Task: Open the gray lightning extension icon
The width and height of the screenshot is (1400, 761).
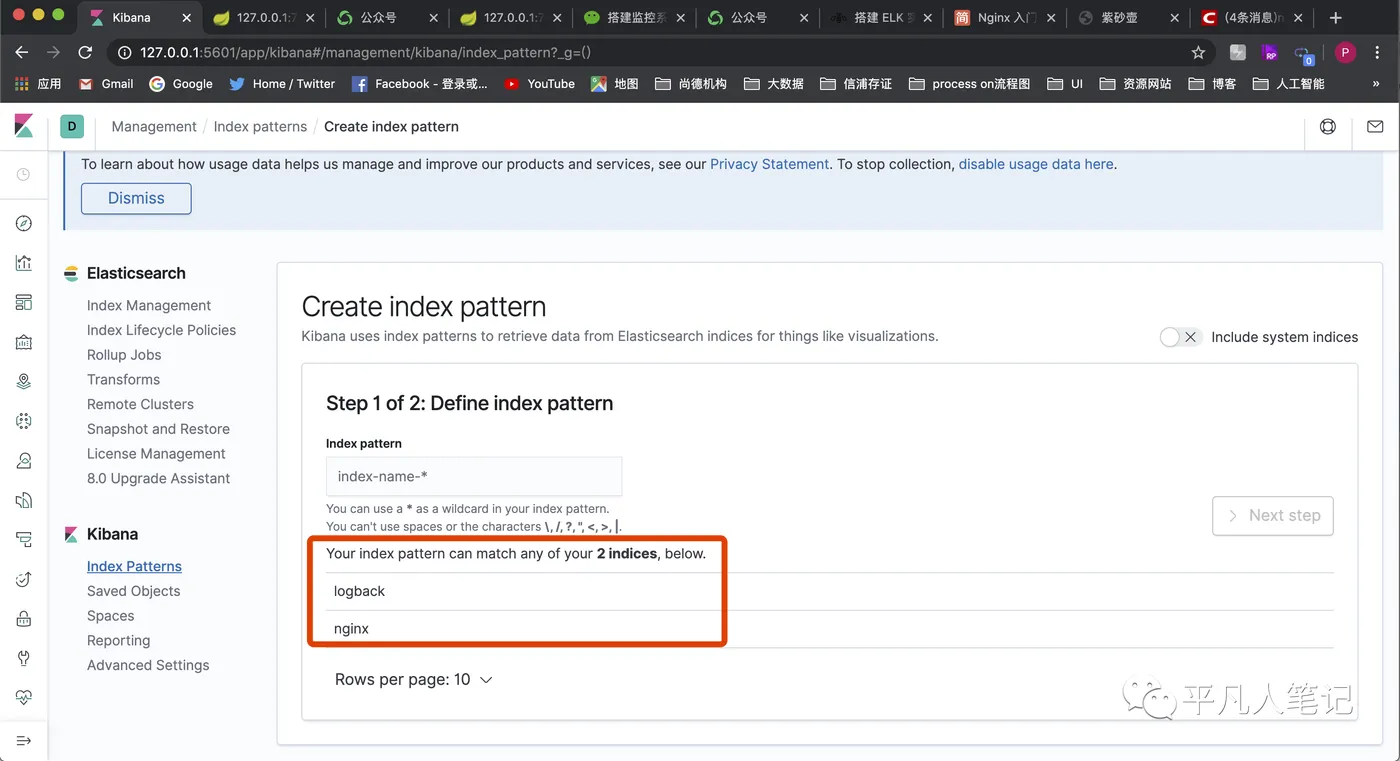Action: [1238, 53]
